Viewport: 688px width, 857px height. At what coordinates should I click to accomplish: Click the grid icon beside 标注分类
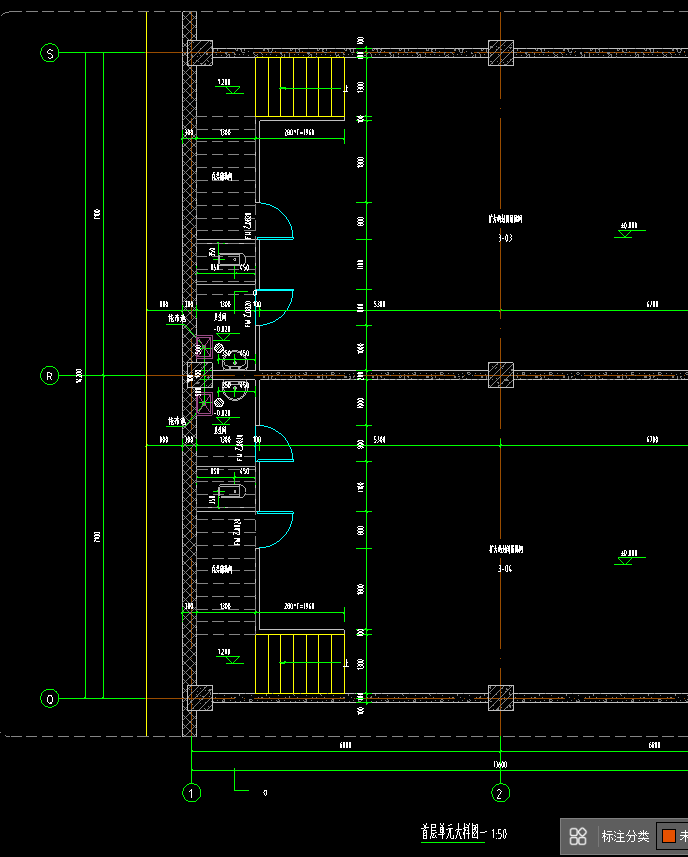578,836
